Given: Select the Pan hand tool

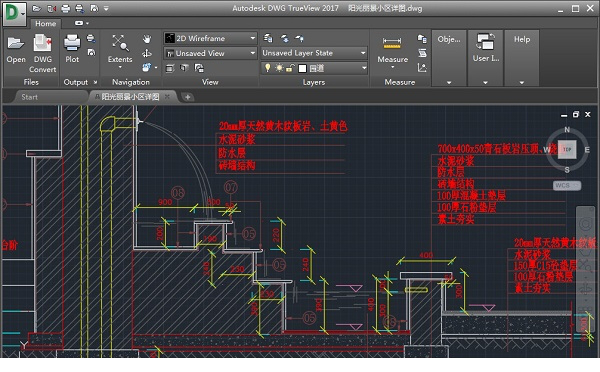Looking at the screenshot, I should [x=147, y=39].
